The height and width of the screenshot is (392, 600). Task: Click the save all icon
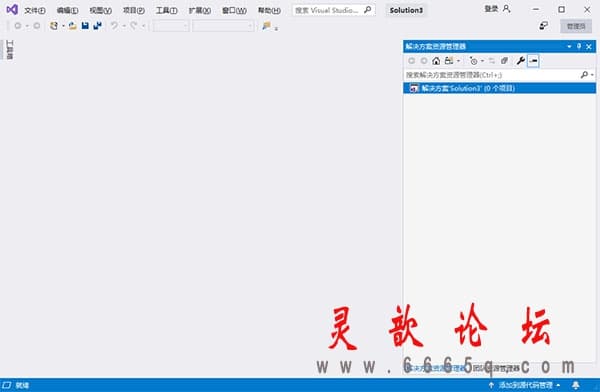pyautogui.click(x=98, y=26)
